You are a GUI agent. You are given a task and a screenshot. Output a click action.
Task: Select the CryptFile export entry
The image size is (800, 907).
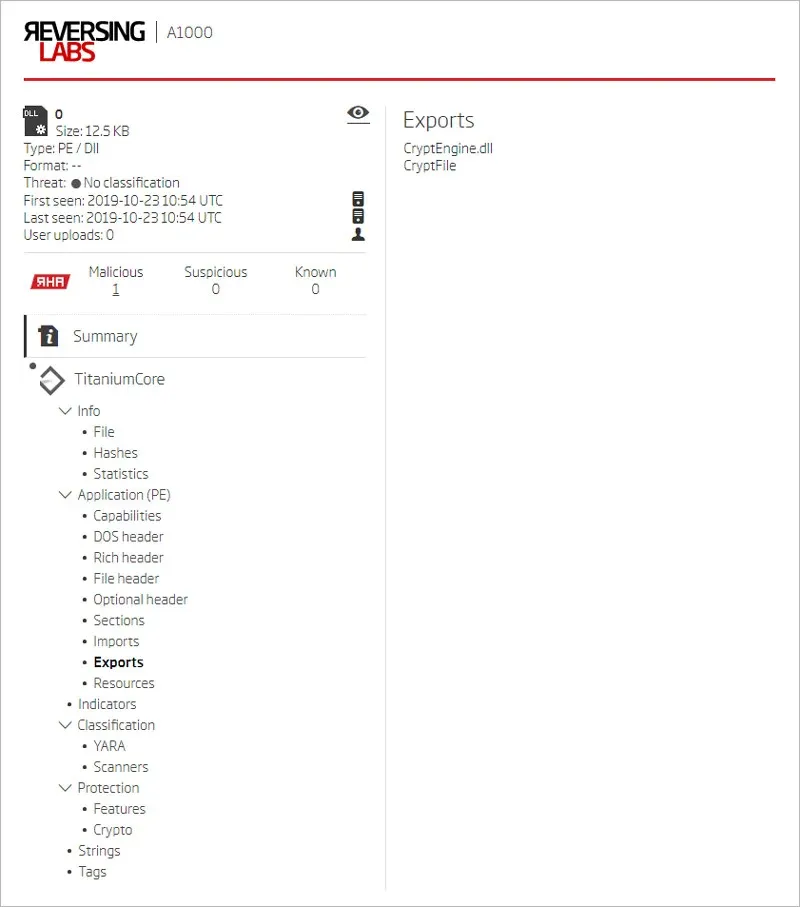pos(430,165)
